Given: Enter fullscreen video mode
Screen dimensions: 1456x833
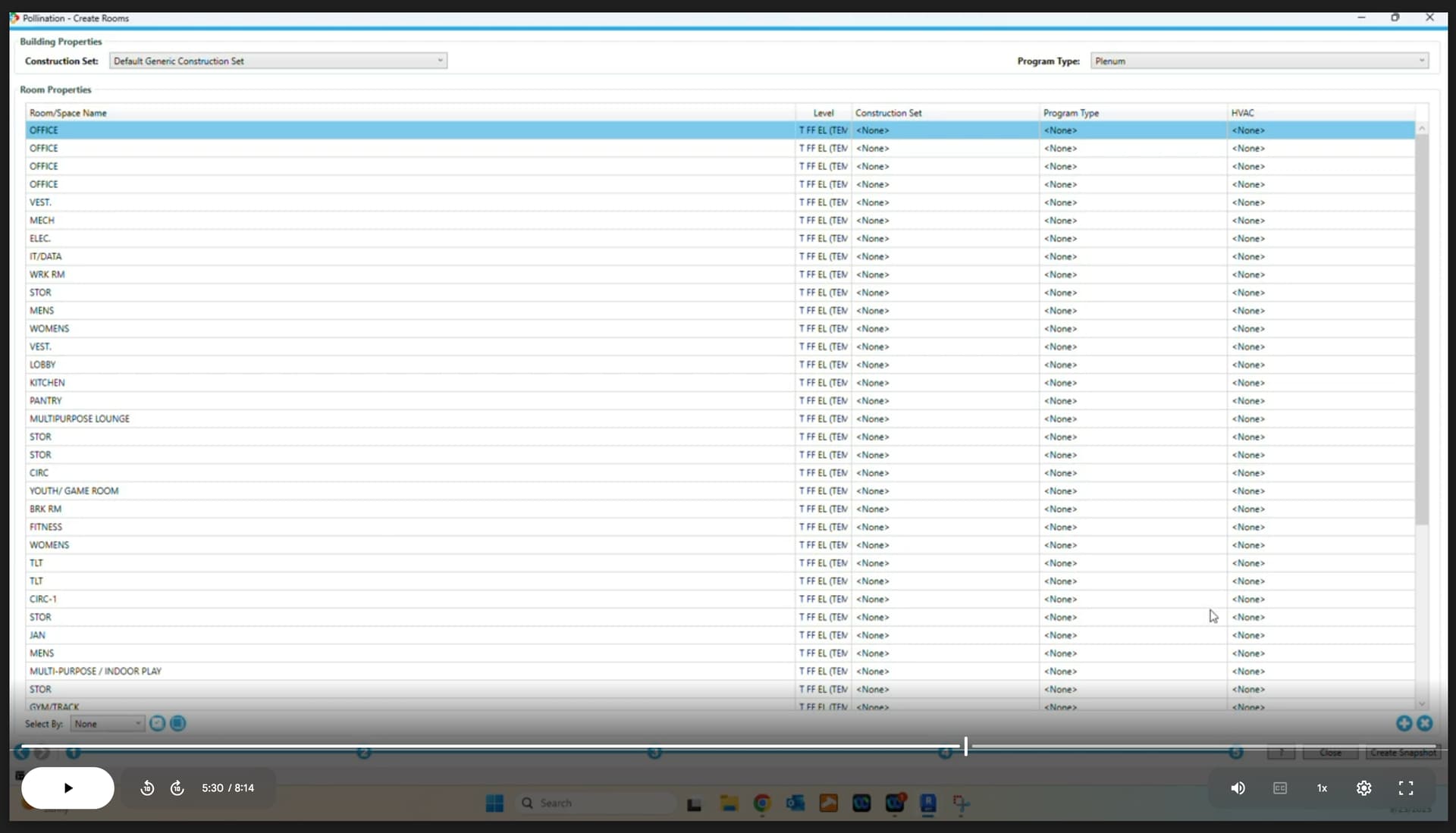Looking at the screenshot, I should 1405,788.
